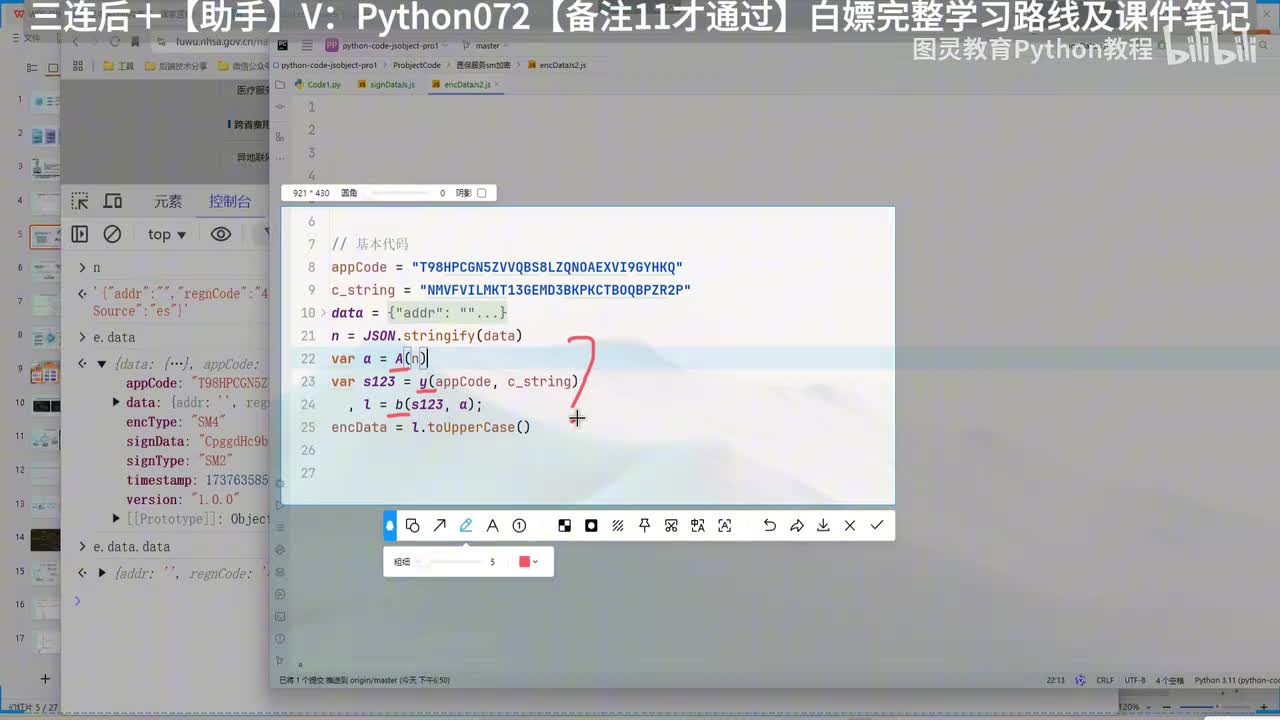Toggle the console sidebar panel icon
Image resolution: width=1280 pixels, height=720 pixels.
pos(80,234)
